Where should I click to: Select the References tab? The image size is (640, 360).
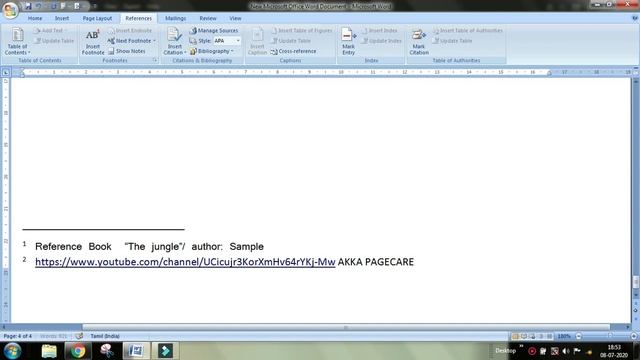pyautogui.click(x=138, y=18)
